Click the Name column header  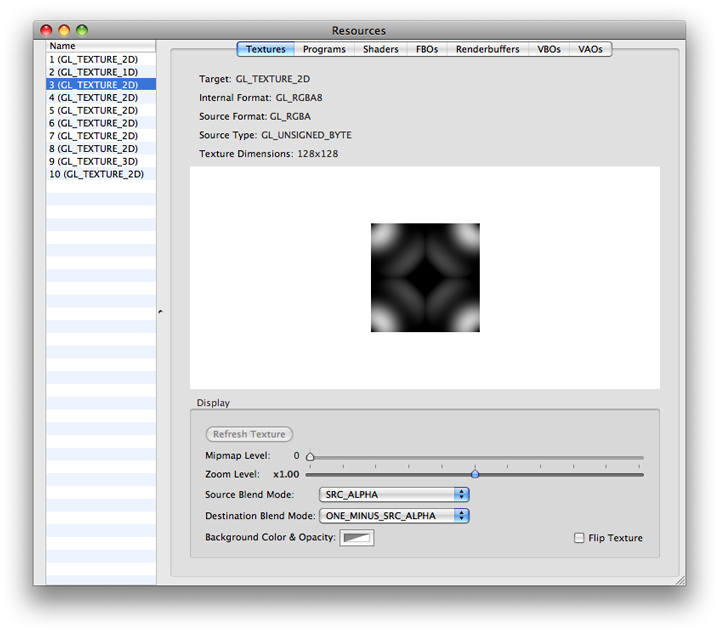coord(100,46)
